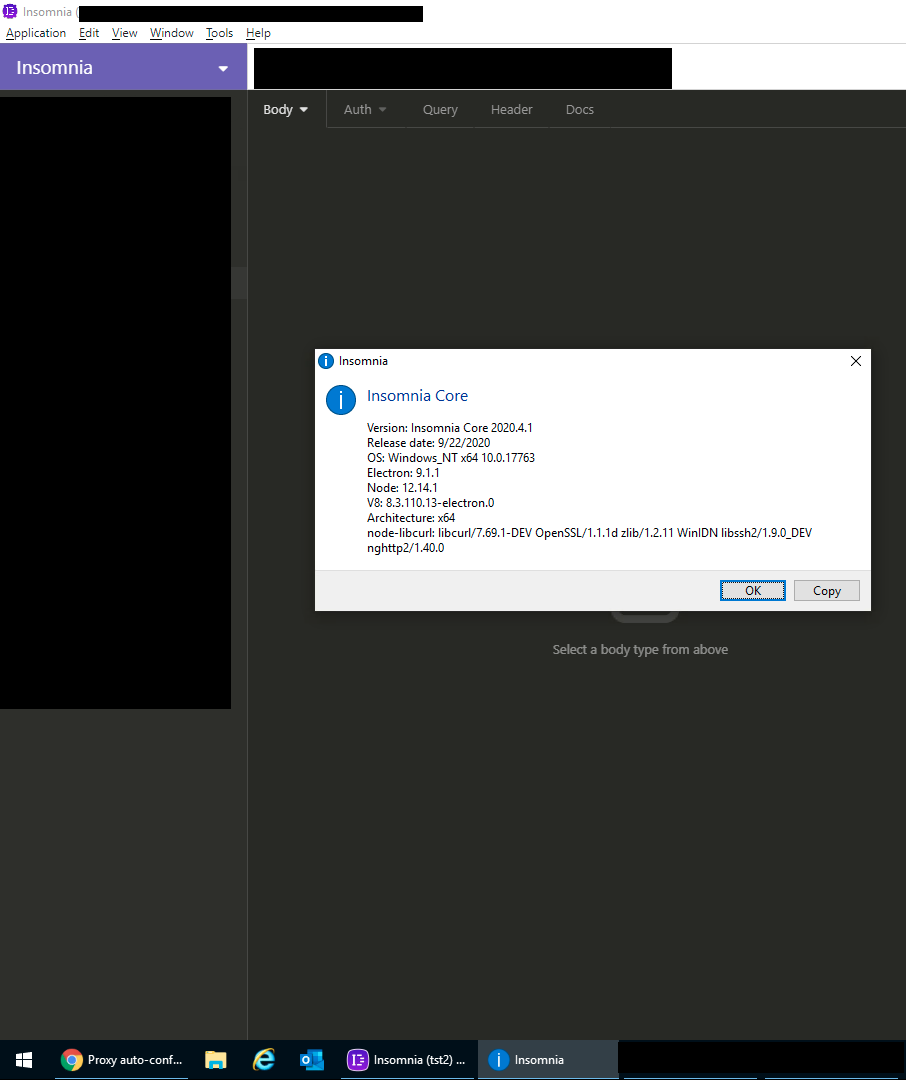
Task: Copy version info with the Copy button
Action: click(826, 590)
